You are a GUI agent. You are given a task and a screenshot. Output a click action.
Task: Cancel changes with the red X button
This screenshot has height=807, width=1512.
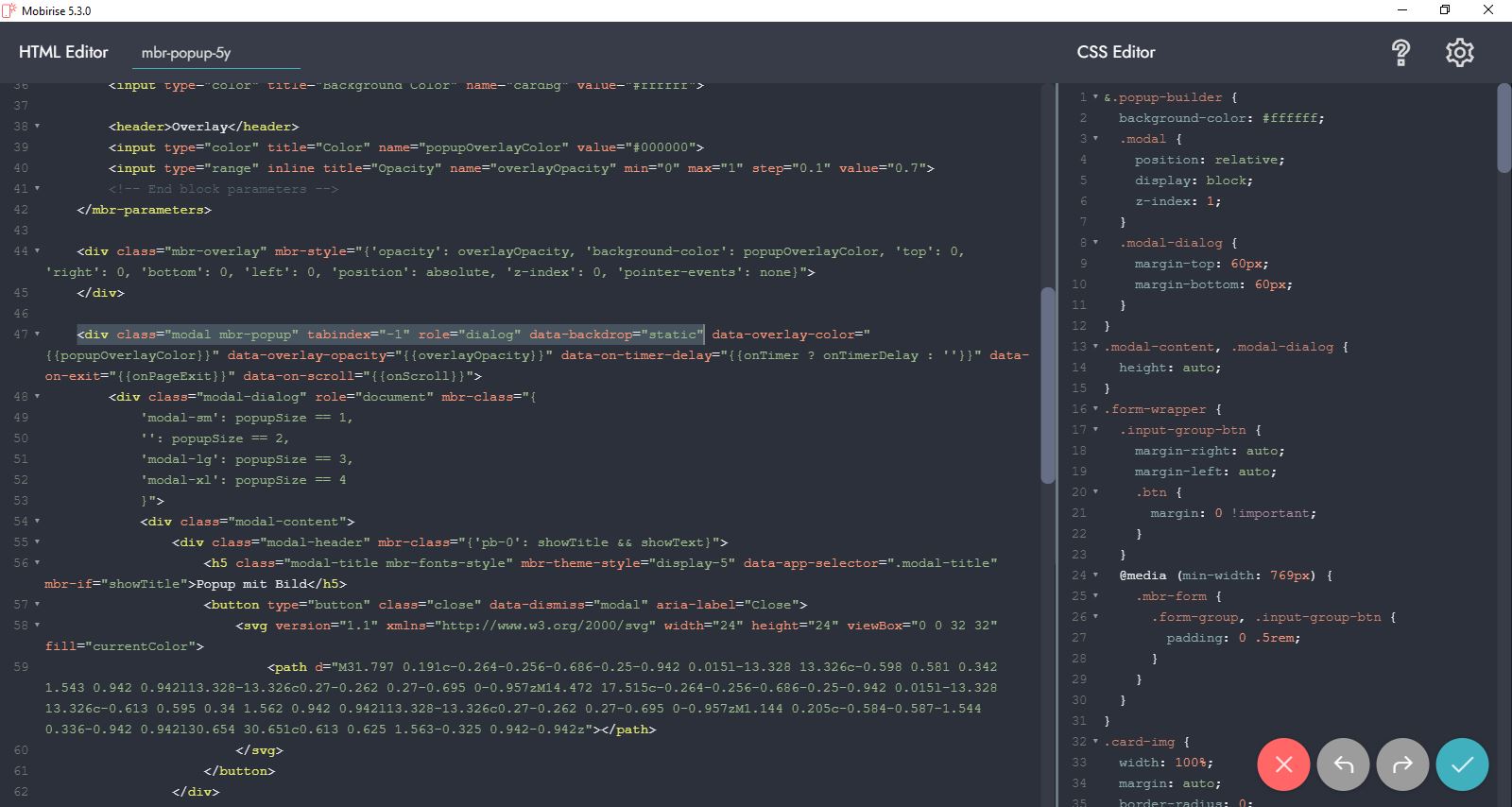[1283, 764]
